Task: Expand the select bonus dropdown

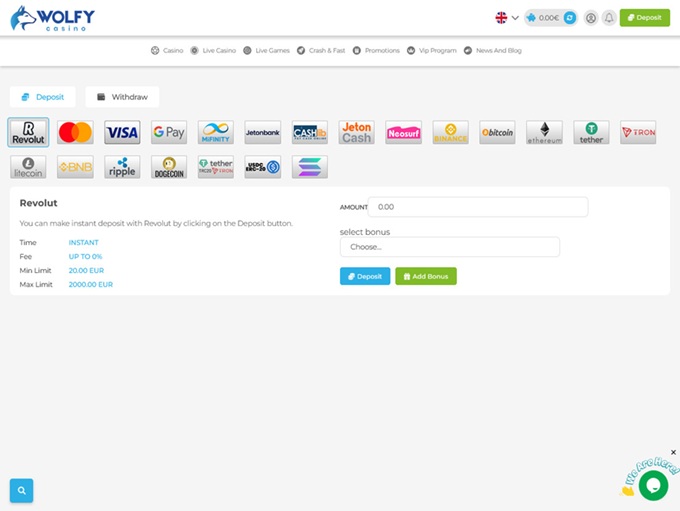Action: pos(449,247)
